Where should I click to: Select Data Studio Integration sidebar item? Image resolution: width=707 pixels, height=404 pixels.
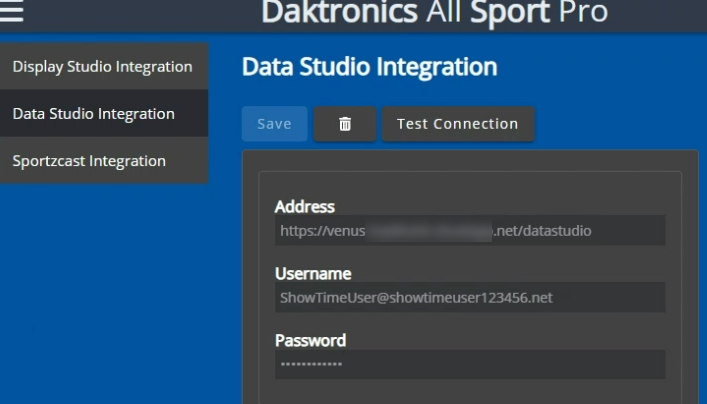click(x=94, y=114)
